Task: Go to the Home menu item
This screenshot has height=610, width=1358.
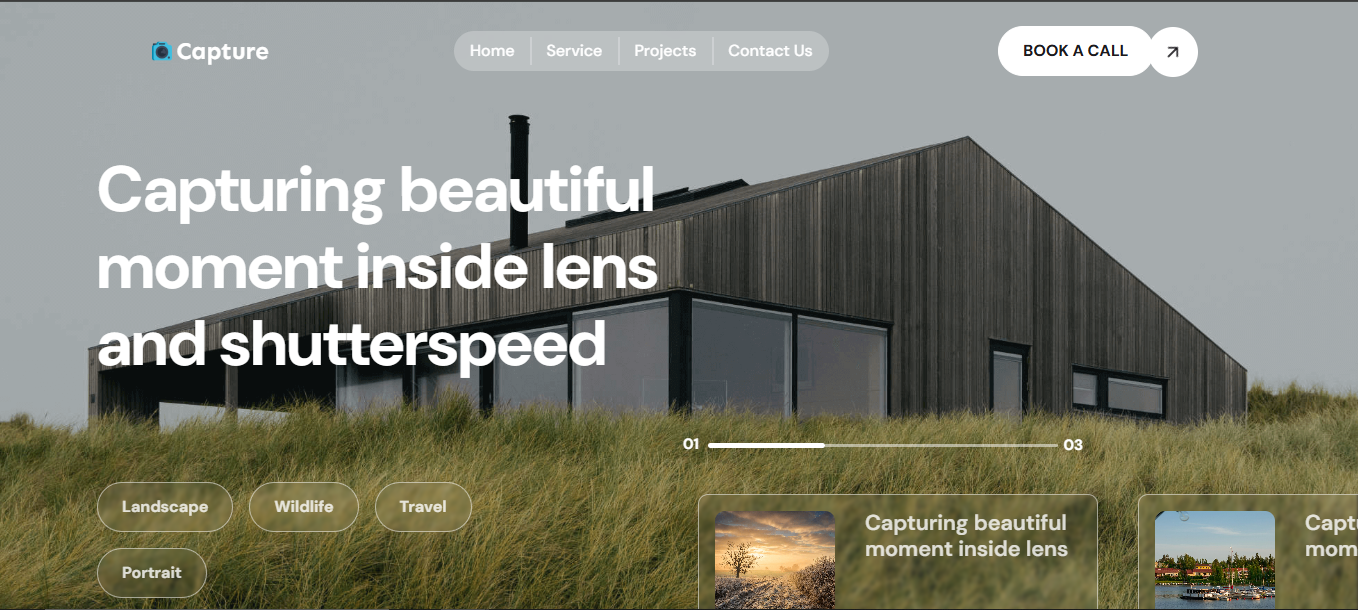Action: pos(492,51)
